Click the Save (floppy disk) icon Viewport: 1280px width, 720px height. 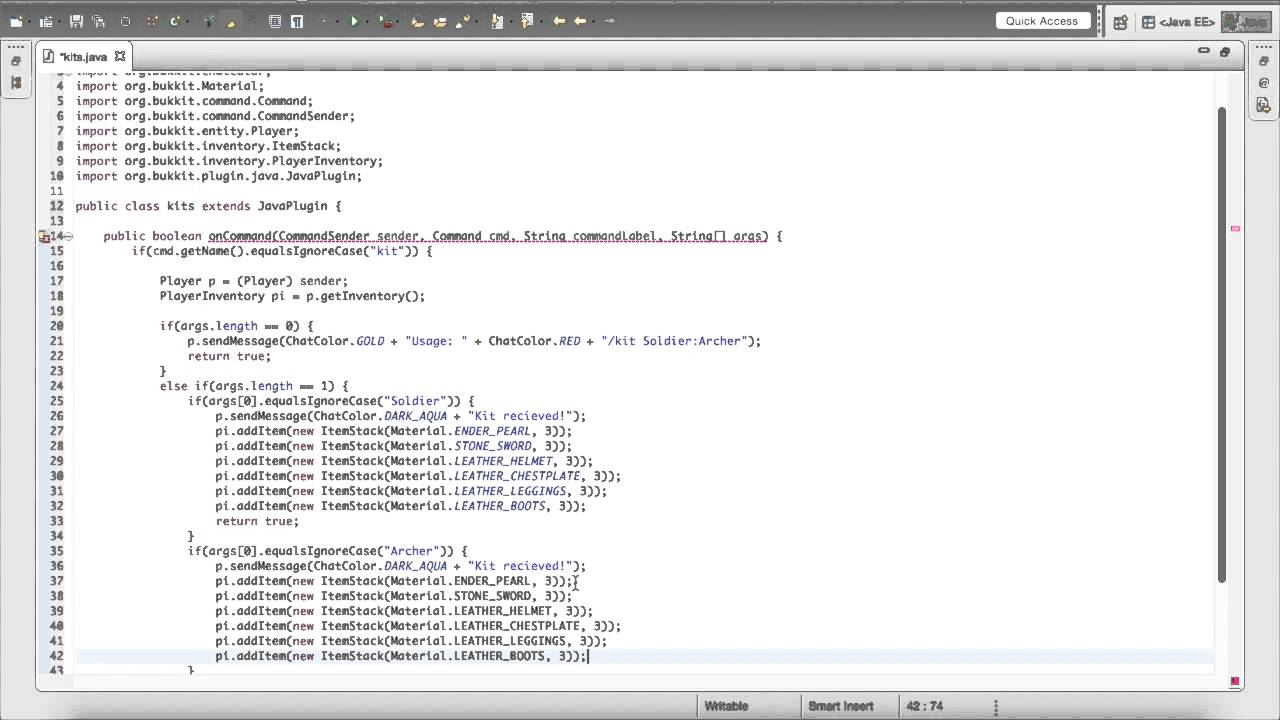click(x=76, y=21)
